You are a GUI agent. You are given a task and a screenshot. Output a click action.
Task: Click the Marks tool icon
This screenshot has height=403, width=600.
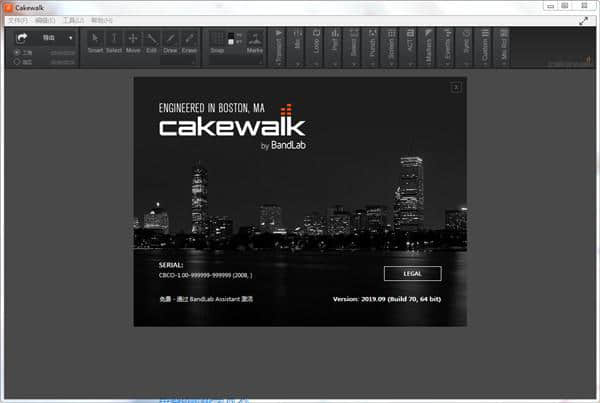pyautogui.click(x=255, y=40)
